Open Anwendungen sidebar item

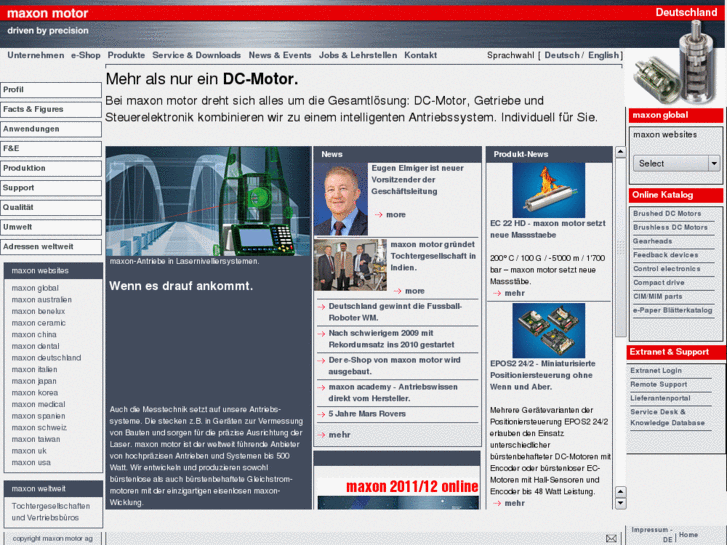tap(51, 129)
